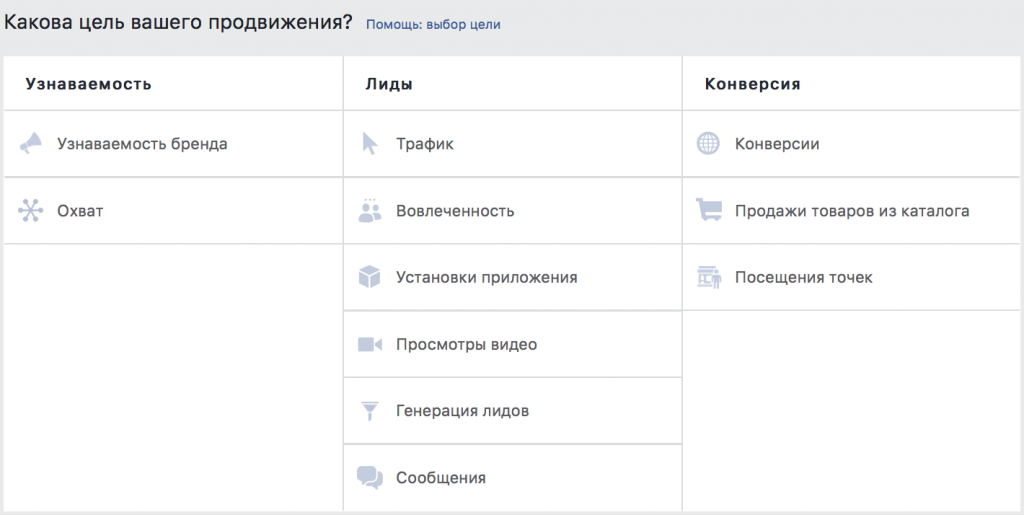Pick the Посещения точек objective label
The image size is (1024, 515).
(x=804, y=277)
